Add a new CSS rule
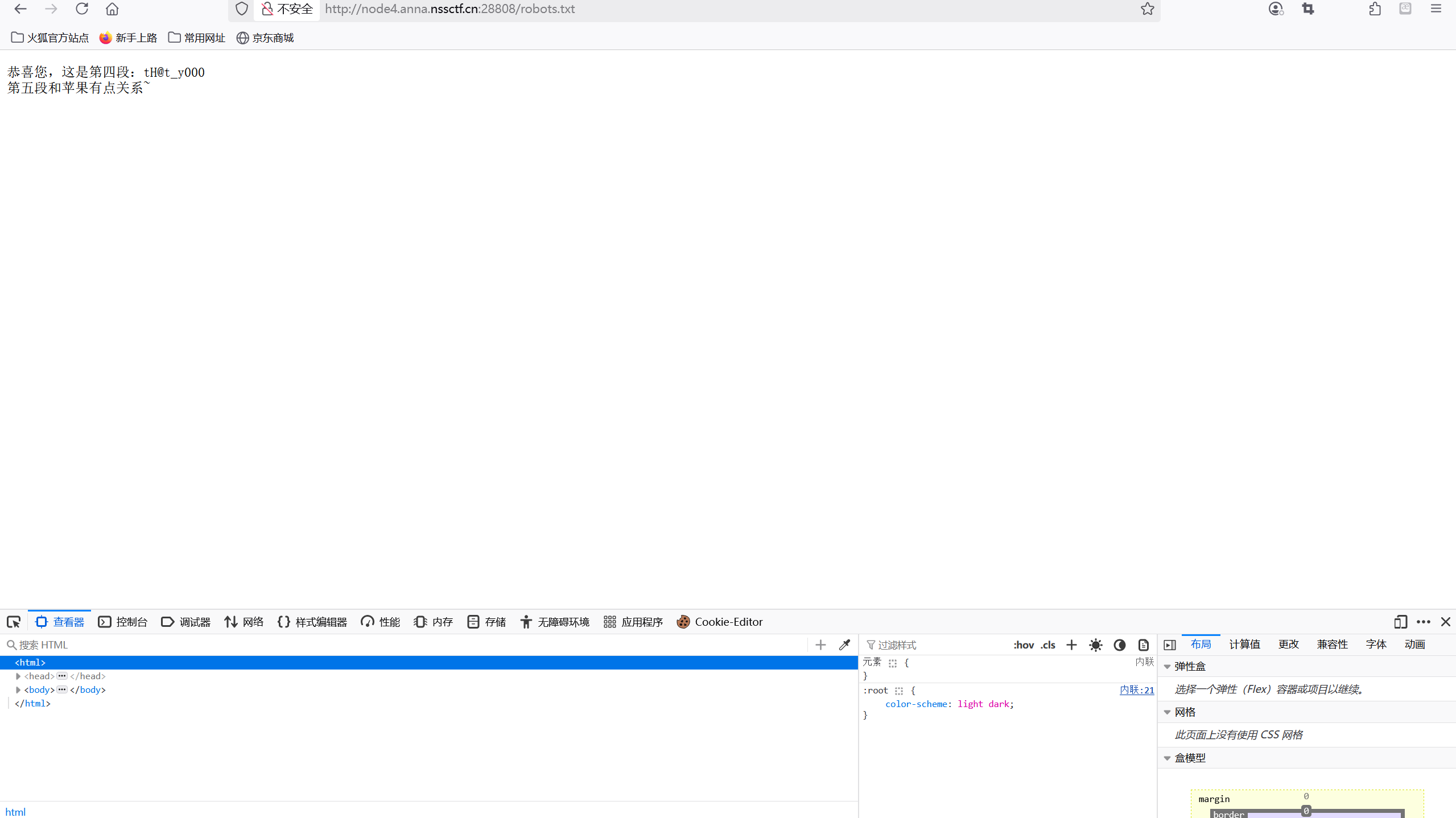Image resolution: width=1456 pixels, height=818 pixels. (x=1071, y=645)
